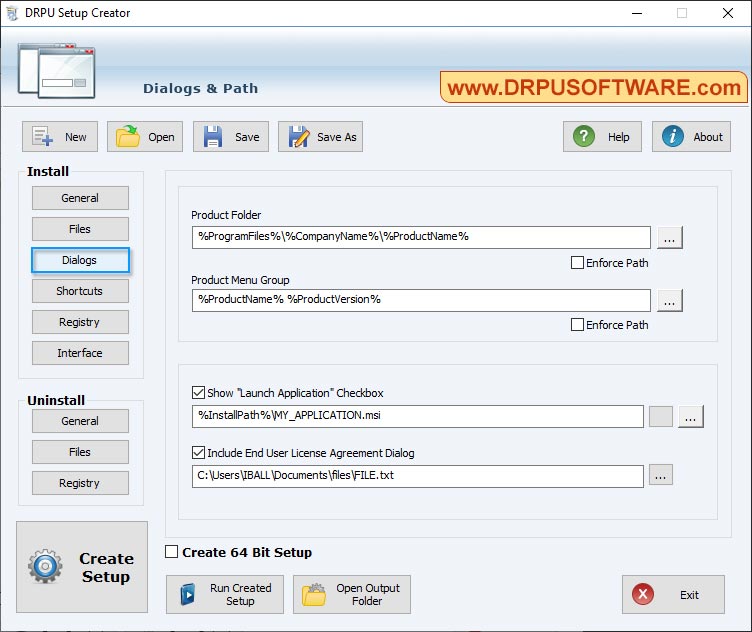Screen dimensions: 752x632
Task: Click inside the Product Folder field
Action: [x=421, y=237]
